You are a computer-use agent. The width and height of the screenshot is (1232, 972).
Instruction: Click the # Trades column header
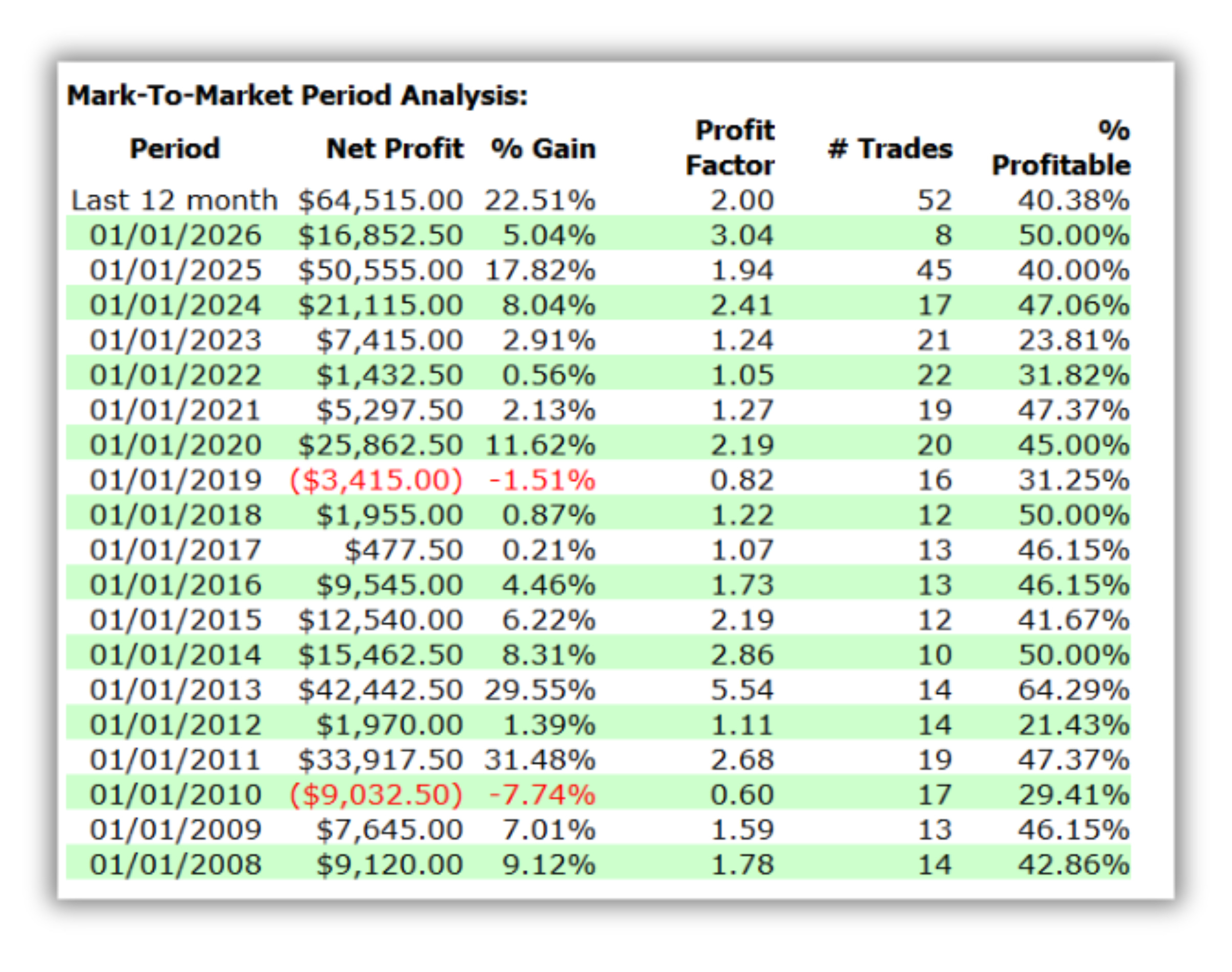(890, 149)
